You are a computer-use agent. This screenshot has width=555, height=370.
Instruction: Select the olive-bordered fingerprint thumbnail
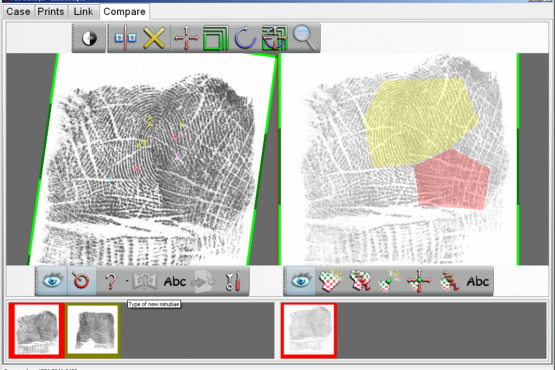tap(93, 330)
